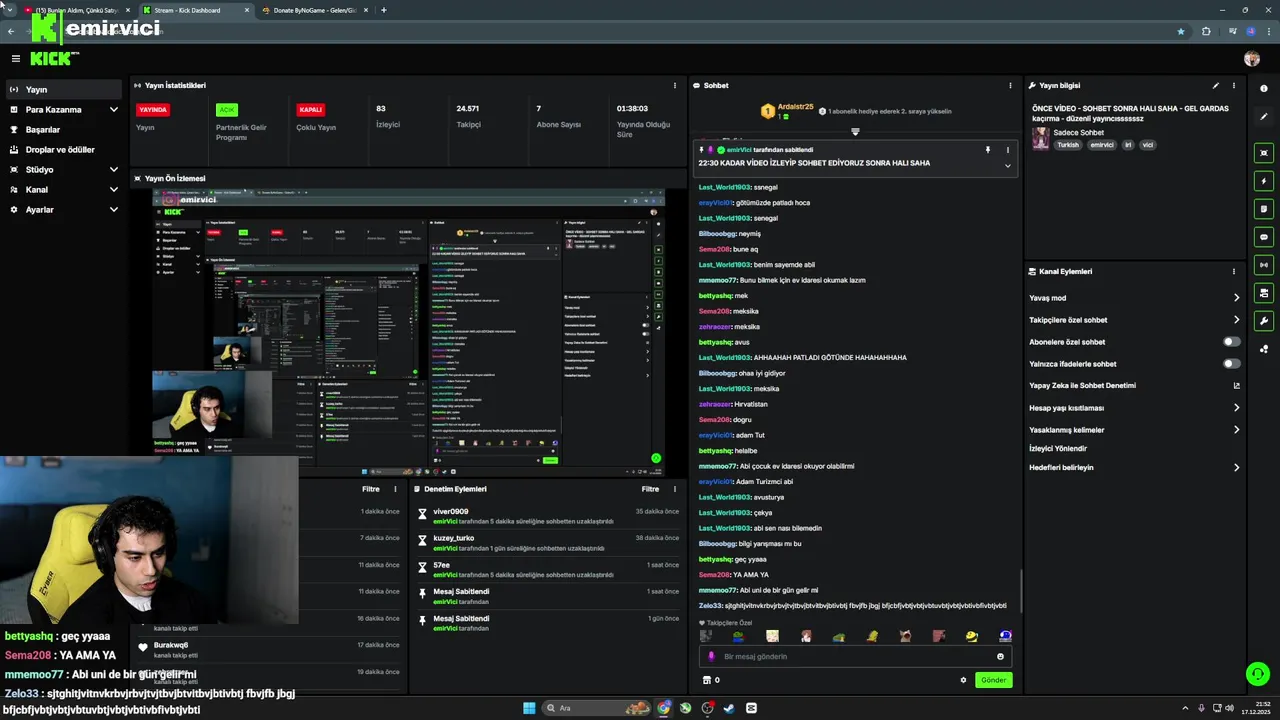
Task: Select Yayın in the sidebar
Action: coord(62,89)
